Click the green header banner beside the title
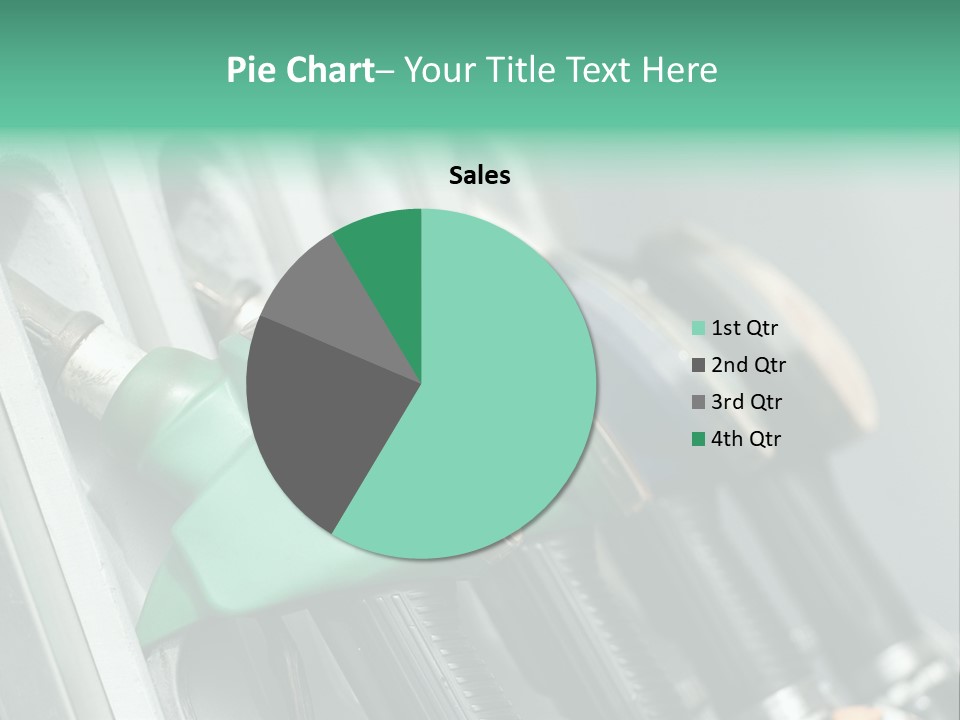The width and height of the screenshot is (960, 720). (839, 67)
